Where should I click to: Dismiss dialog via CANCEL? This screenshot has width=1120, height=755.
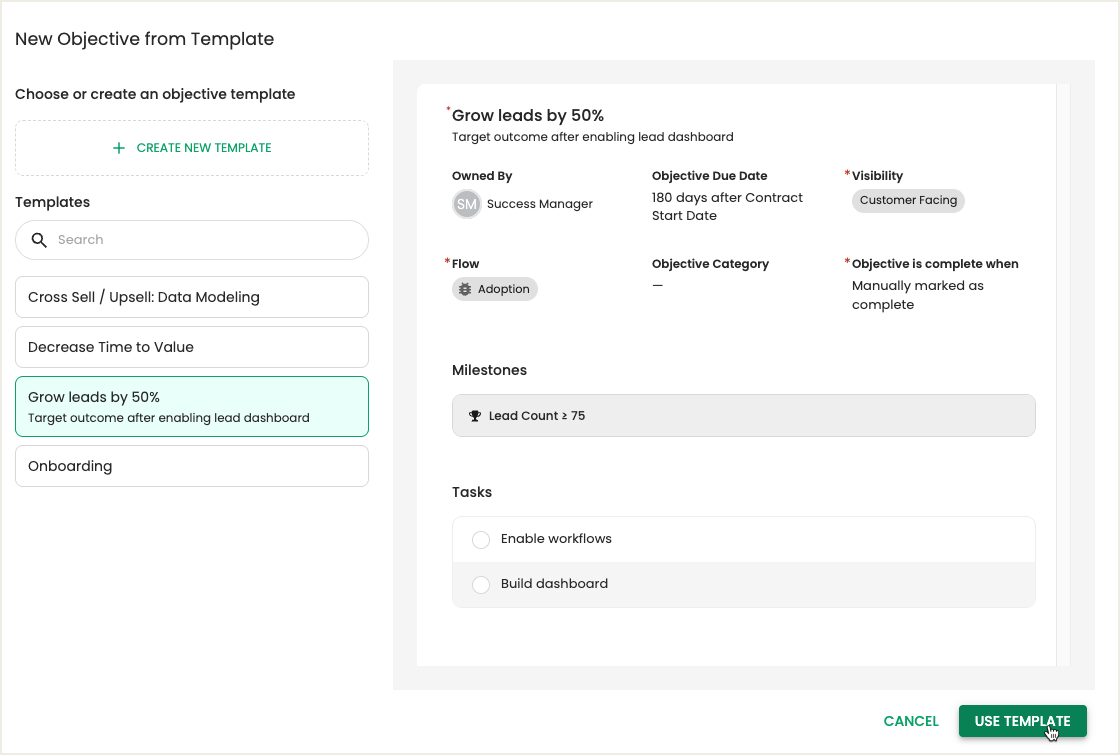coord(911,721)
